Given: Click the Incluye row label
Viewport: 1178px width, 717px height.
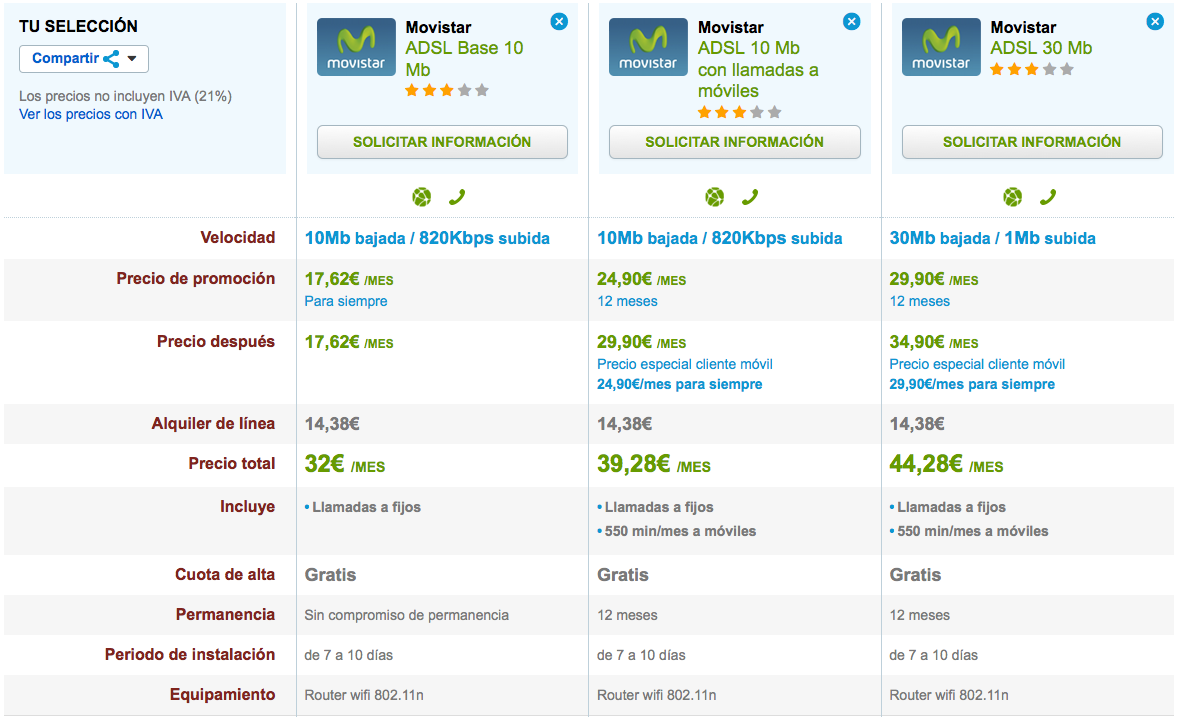Looking at the screenshot, I should click(247, 507).
